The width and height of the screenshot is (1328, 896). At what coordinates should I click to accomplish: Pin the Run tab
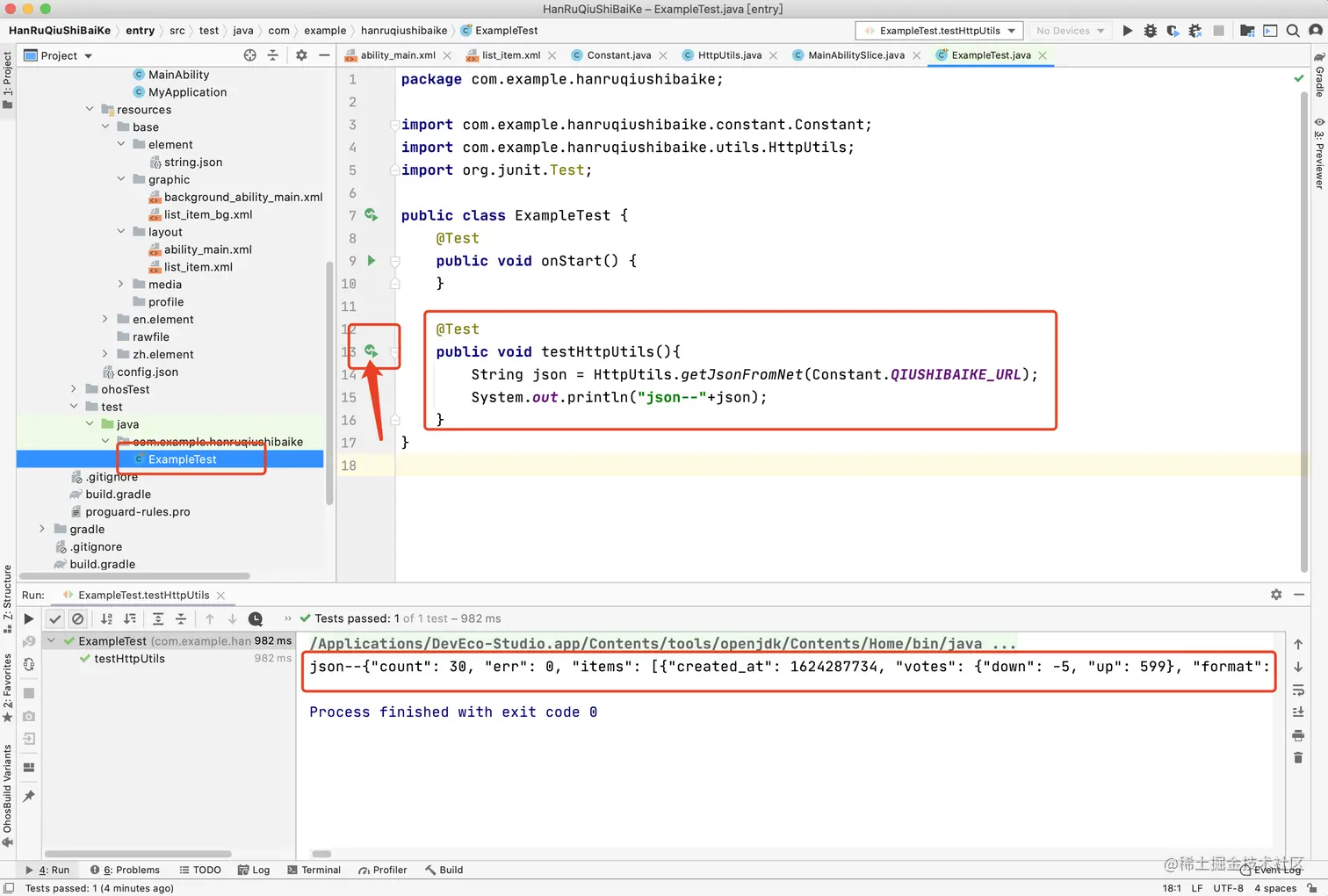pos(29,797)
